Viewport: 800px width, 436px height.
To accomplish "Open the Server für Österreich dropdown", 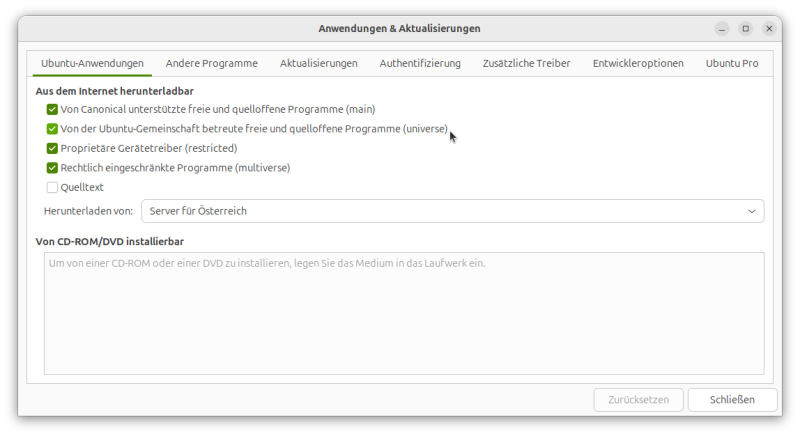I will (x=452, y=211).
